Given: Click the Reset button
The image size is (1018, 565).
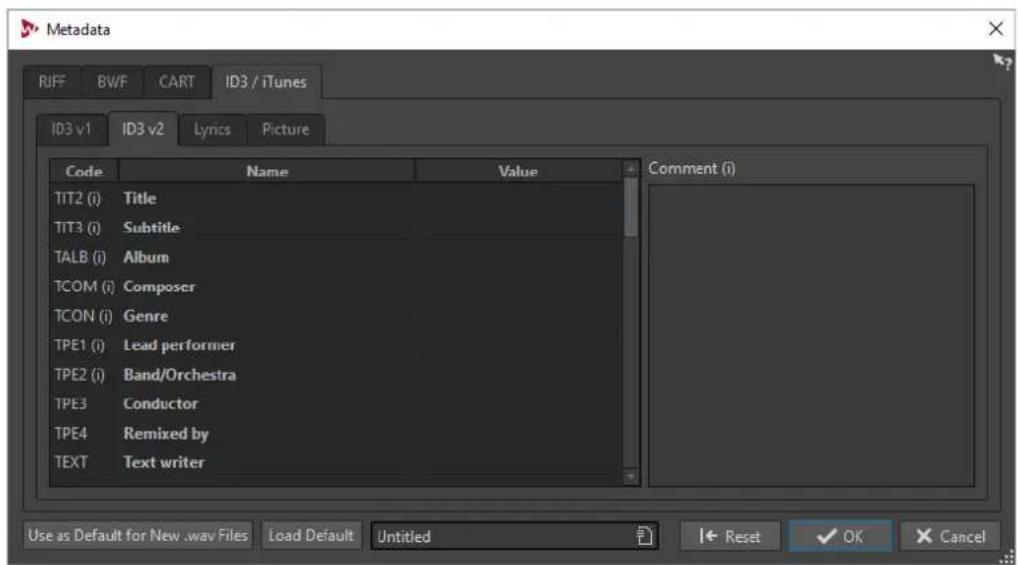Looking at the screenshot, I should pos(730,536).
